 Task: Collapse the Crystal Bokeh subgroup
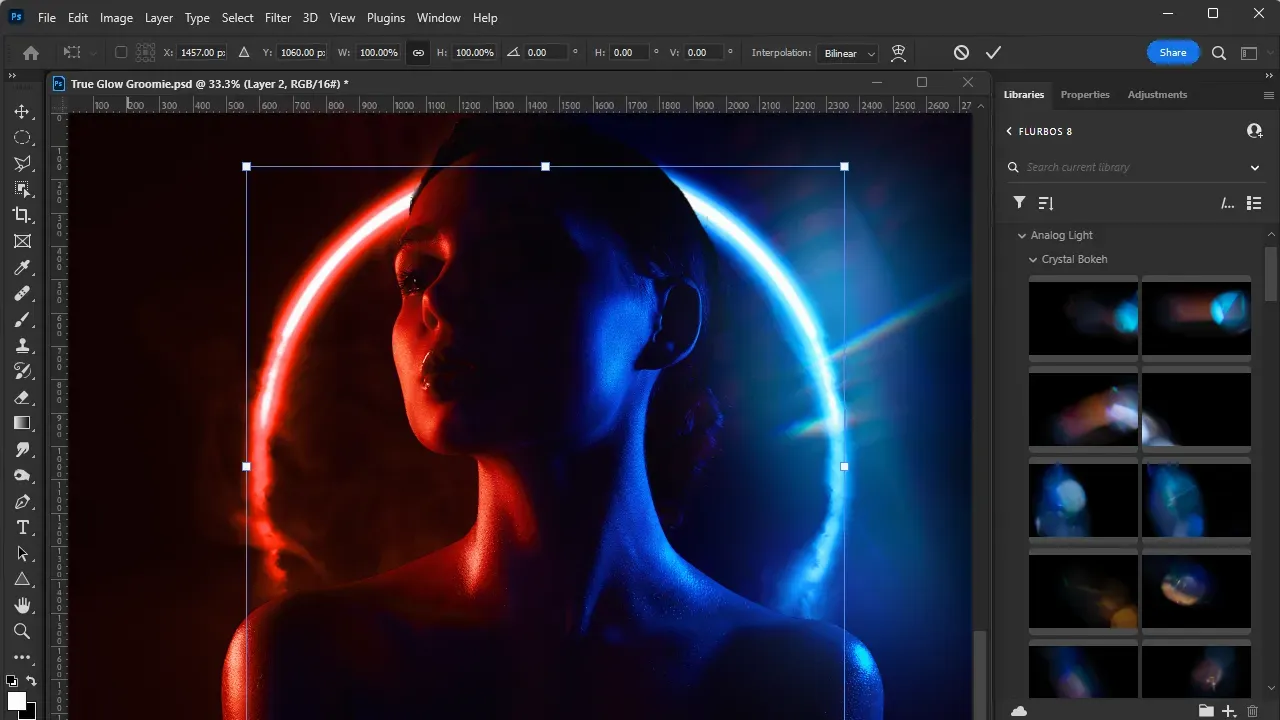point(1034,260)
